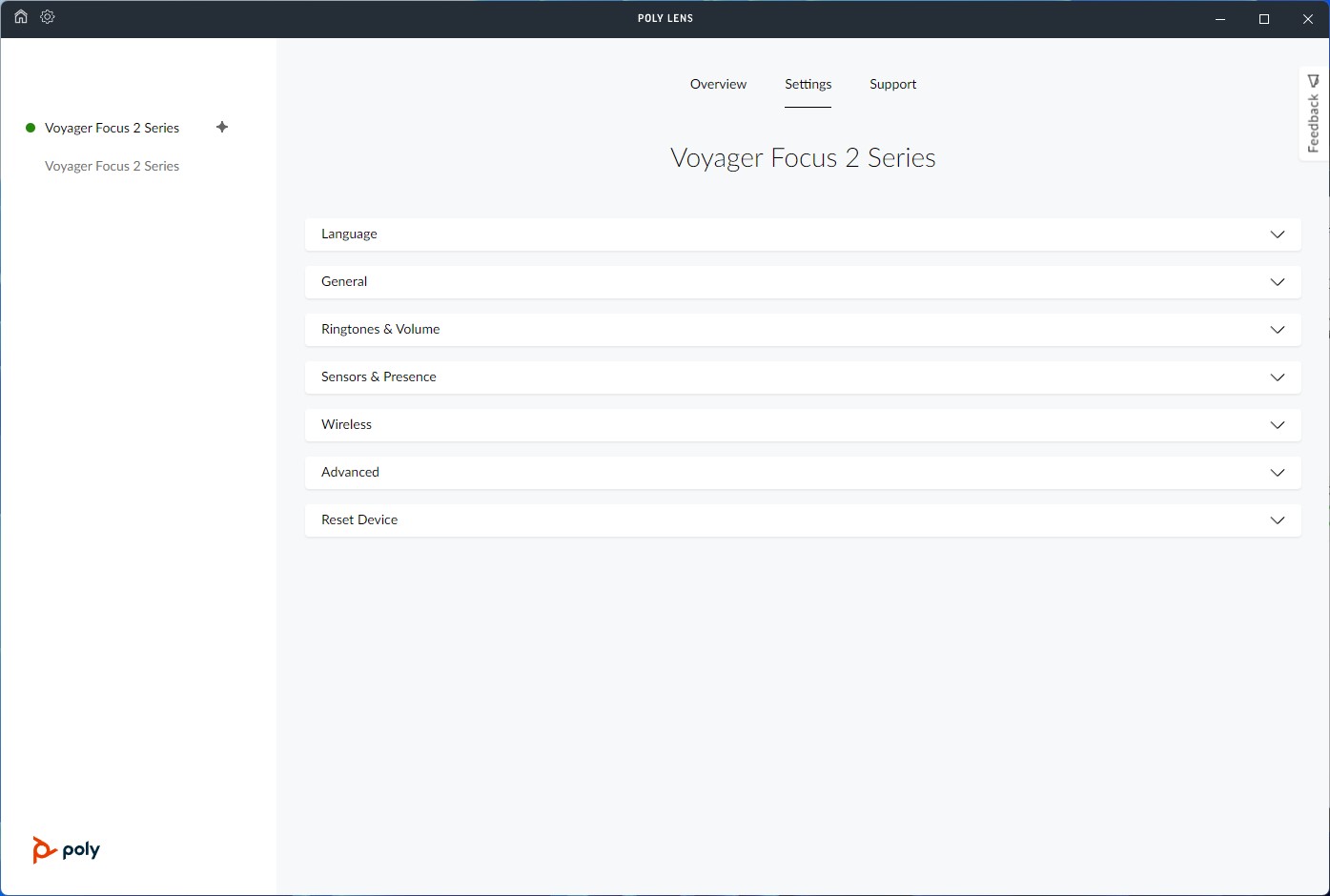Select the greyed Voyager Focus 2 Series entry
The height and width of the screenshot is (896, 1330).
[x=112, y=166]
